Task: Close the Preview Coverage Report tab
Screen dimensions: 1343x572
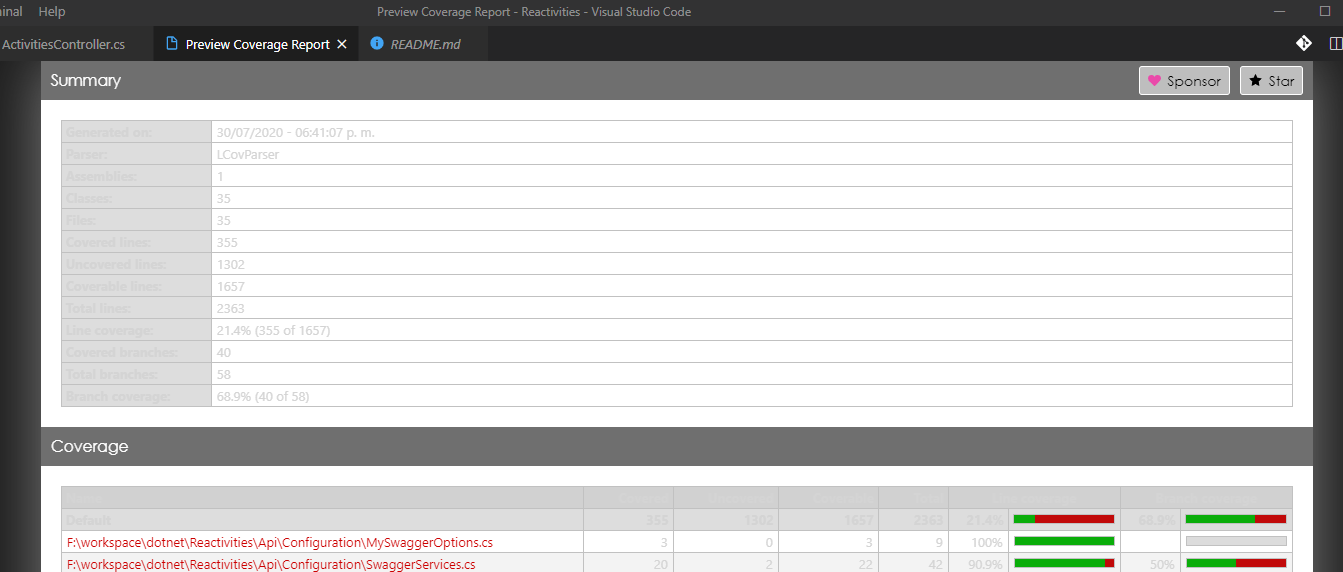Action: point(342,44)
